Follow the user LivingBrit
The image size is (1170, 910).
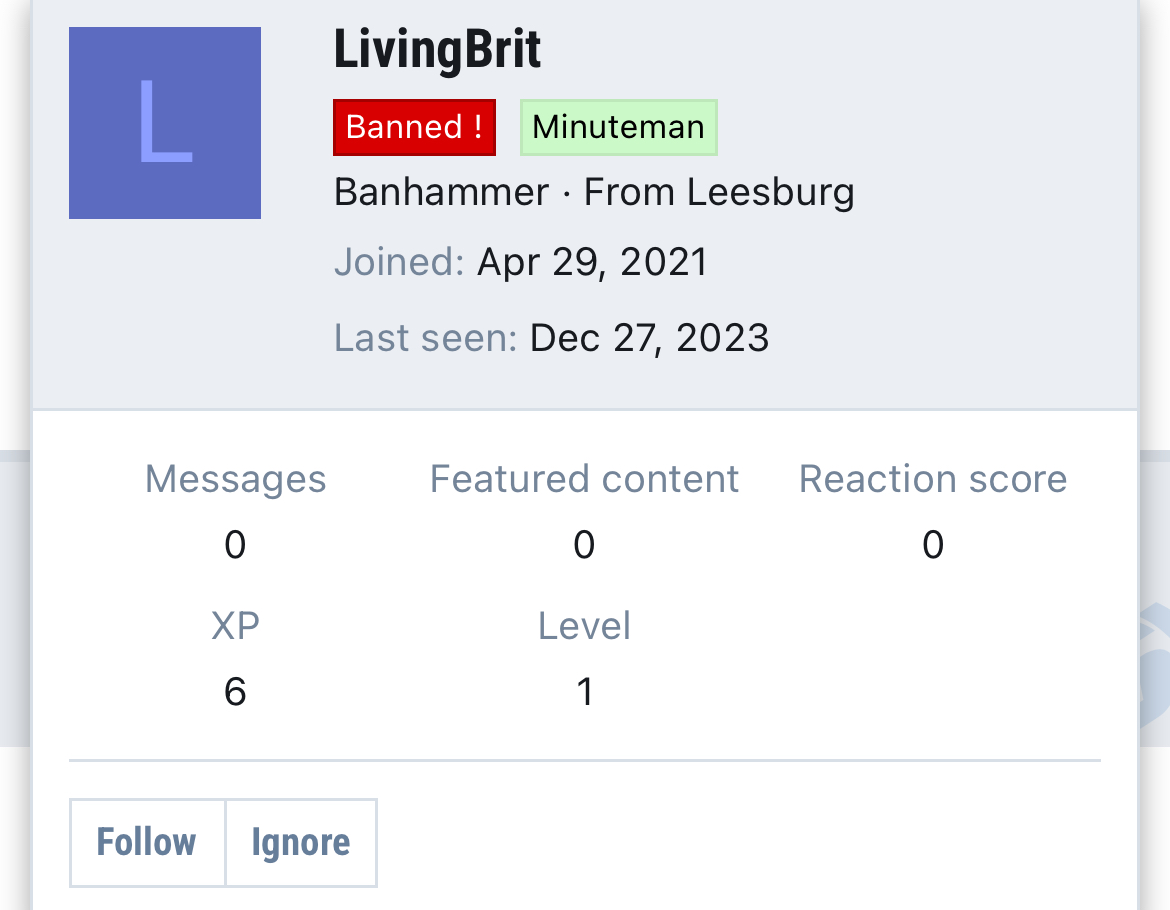click(x=147, y=842)
